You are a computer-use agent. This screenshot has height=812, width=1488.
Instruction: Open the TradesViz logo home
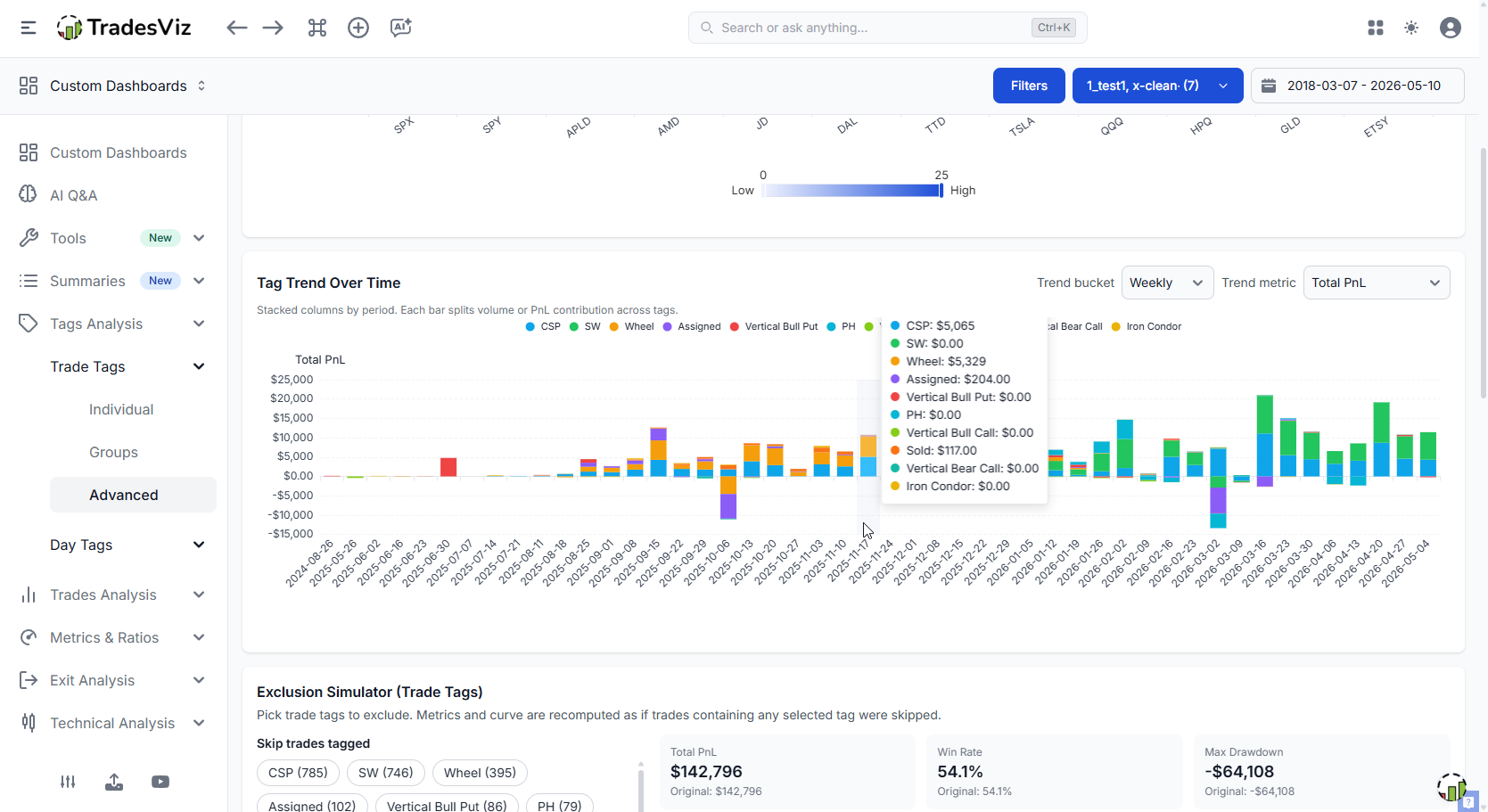pos(124,28)
